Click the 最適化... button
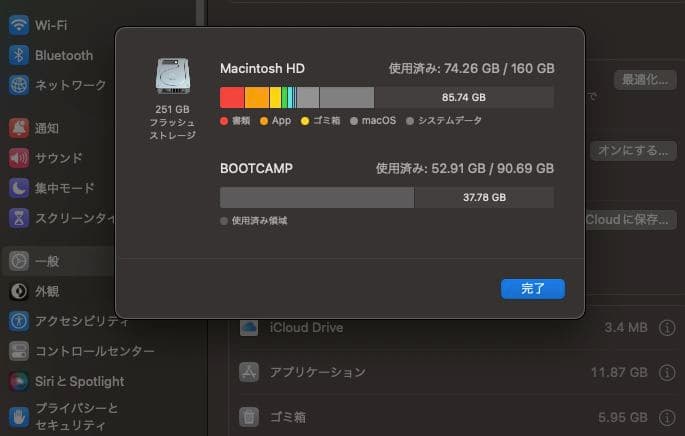Image resolution: width=685 pixels, height=436 pixels. coord(645,80)
